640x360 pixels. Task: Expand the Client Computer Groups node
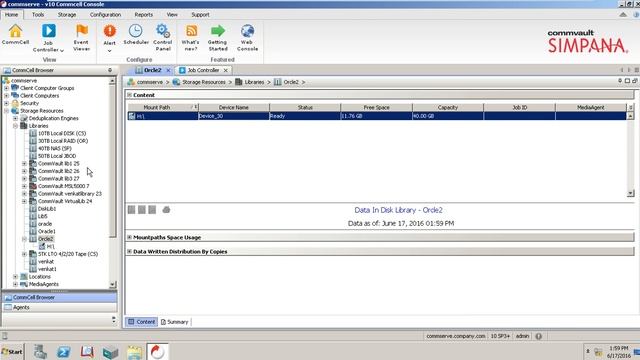pos(7,88)
